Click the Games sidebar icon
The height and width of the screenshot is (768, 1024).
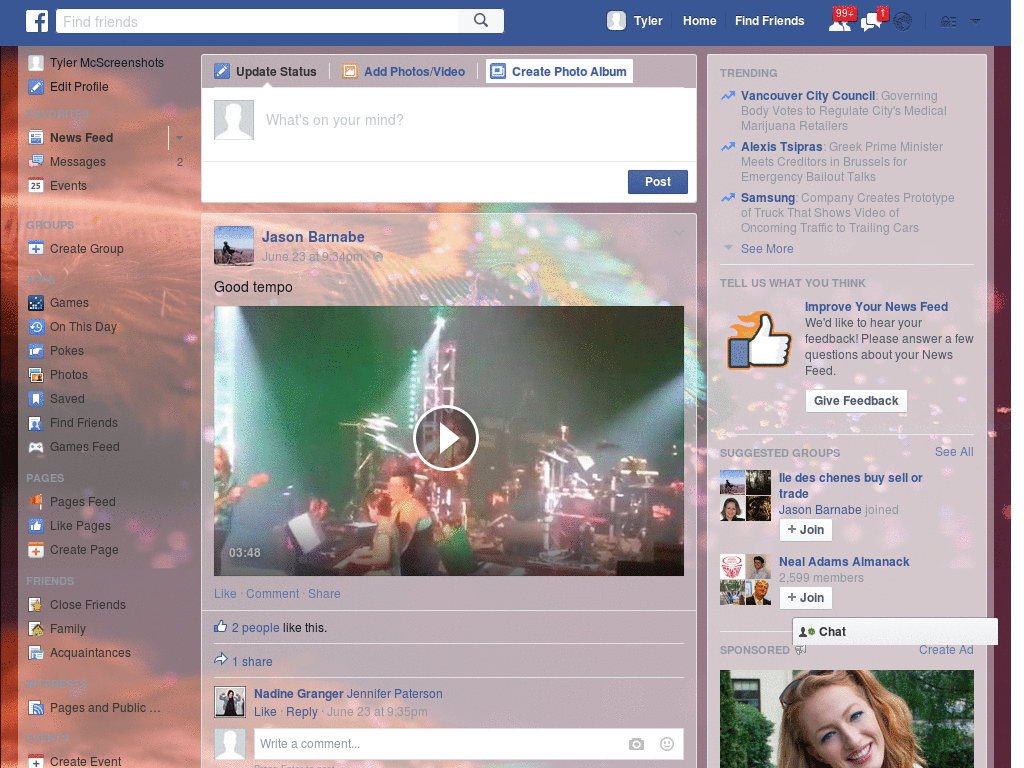click(x=36, y=303)
